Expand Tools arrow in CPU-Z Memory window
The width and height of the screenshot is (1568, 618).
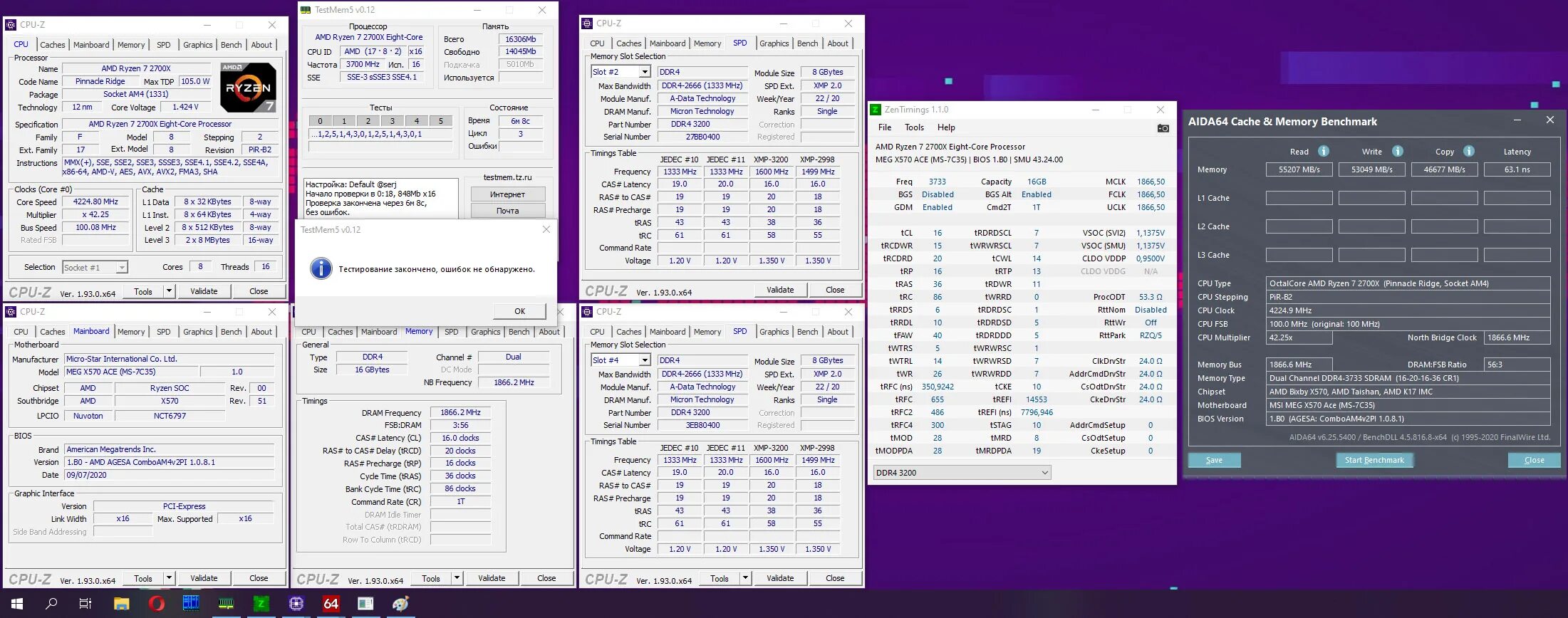pyautogui.click(x=457, y=577)
